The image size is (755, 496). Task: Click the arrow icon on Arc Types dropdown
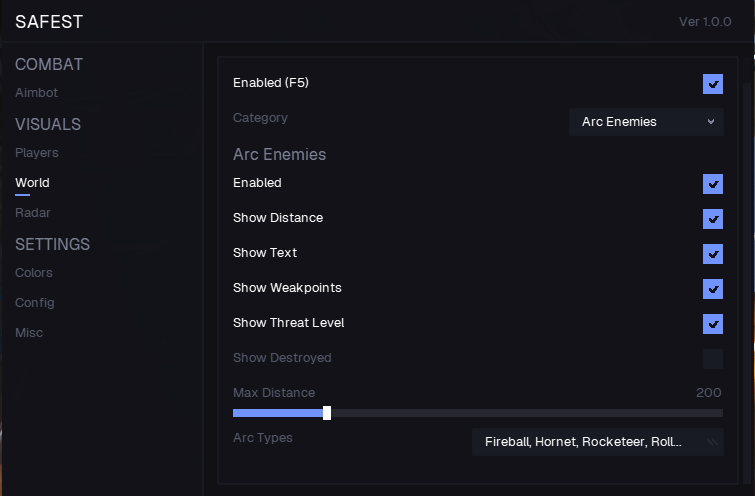[711, 442]
